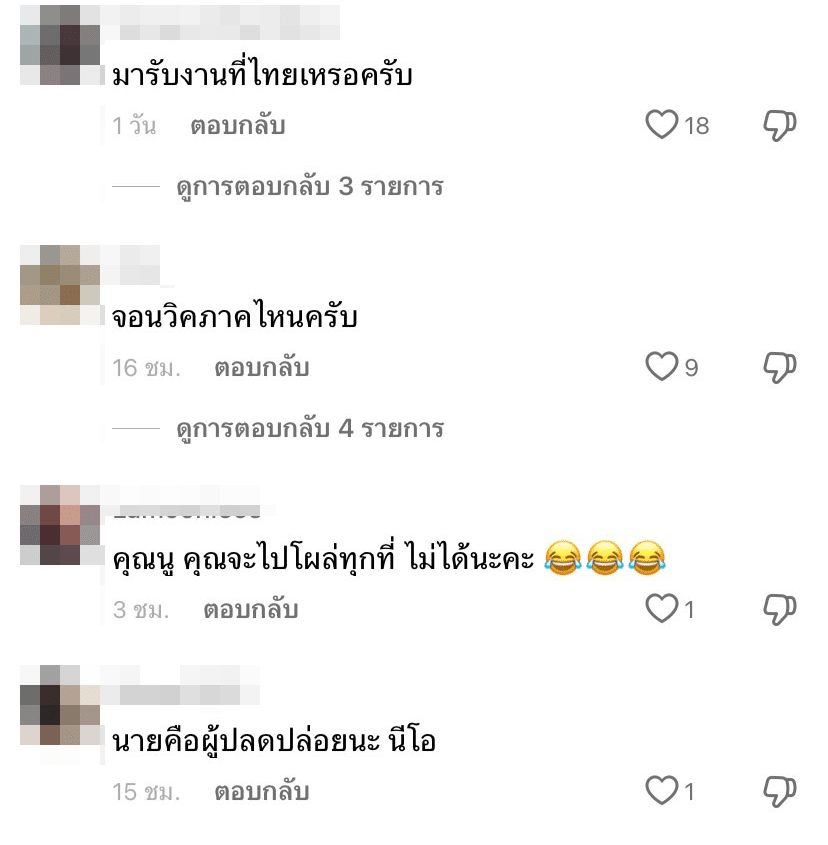828x845 pixels.
Task: Dislike the comment 'นายคือผู้ปลดปล่อยนะ นีโอ'
Action: (x=780, y=792)
